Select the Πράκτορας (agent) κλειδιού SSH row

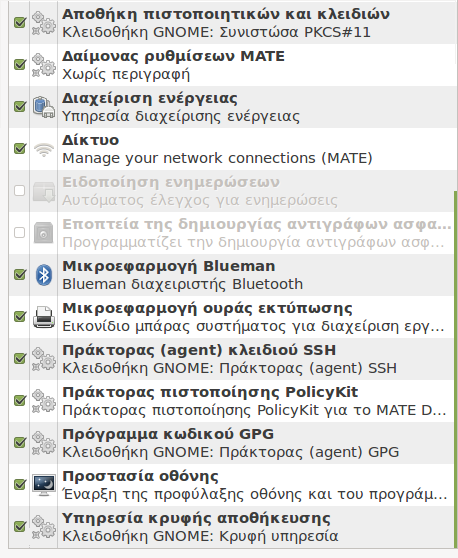click(x=232, y=359)
